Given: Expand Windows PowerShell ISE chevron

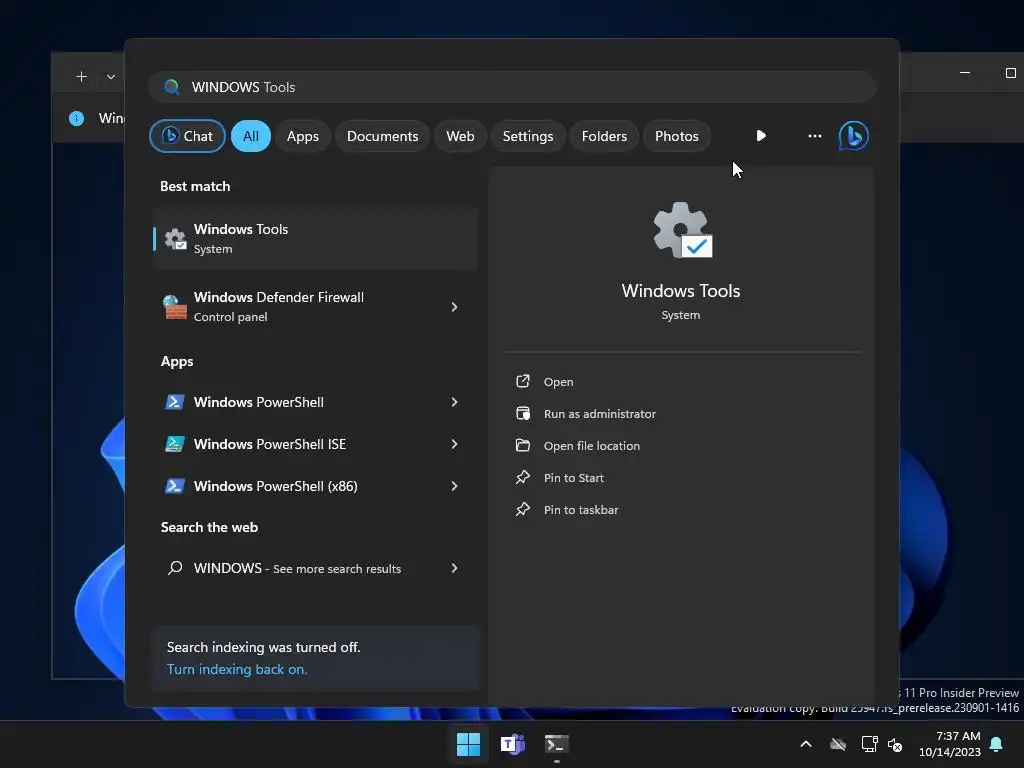Looking at the screenshot, I should point(455,444).
